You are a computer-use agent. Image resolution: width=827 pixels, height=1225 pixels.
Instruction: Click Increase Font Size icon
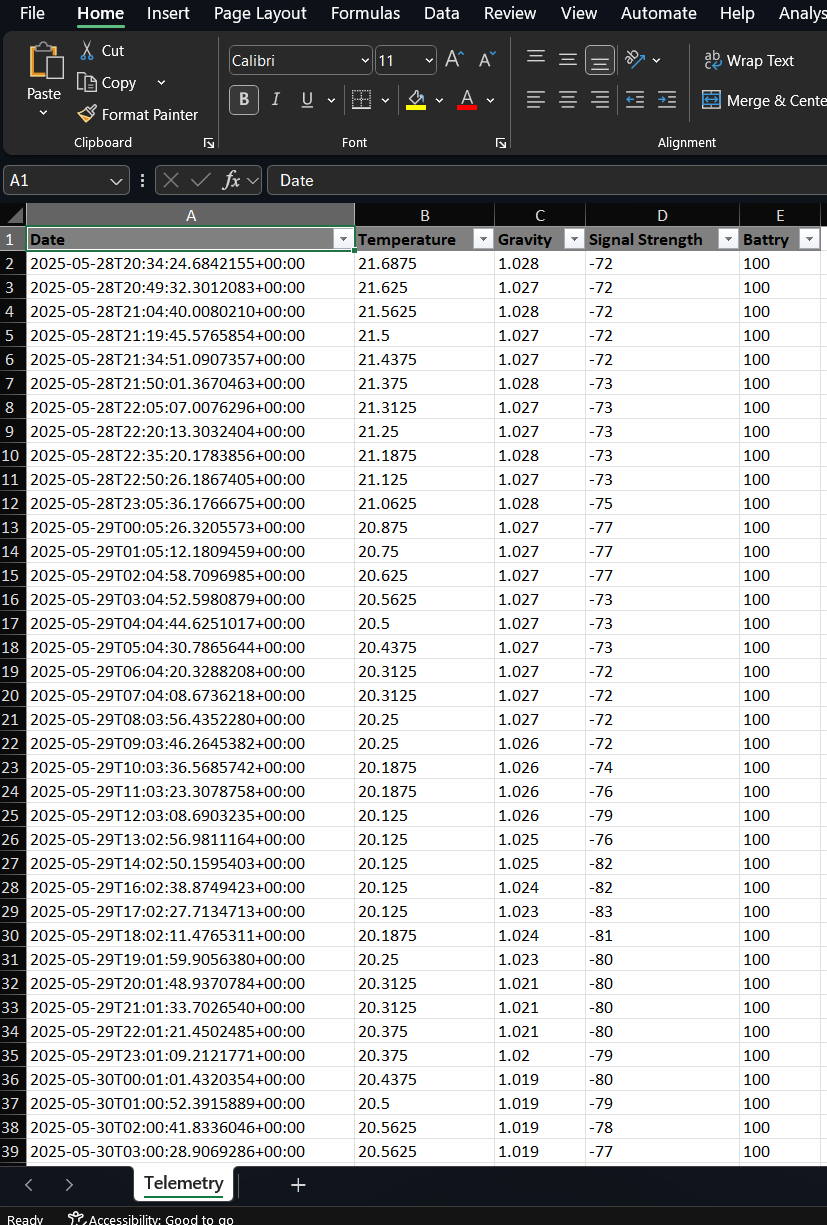(x=453, y=60)
